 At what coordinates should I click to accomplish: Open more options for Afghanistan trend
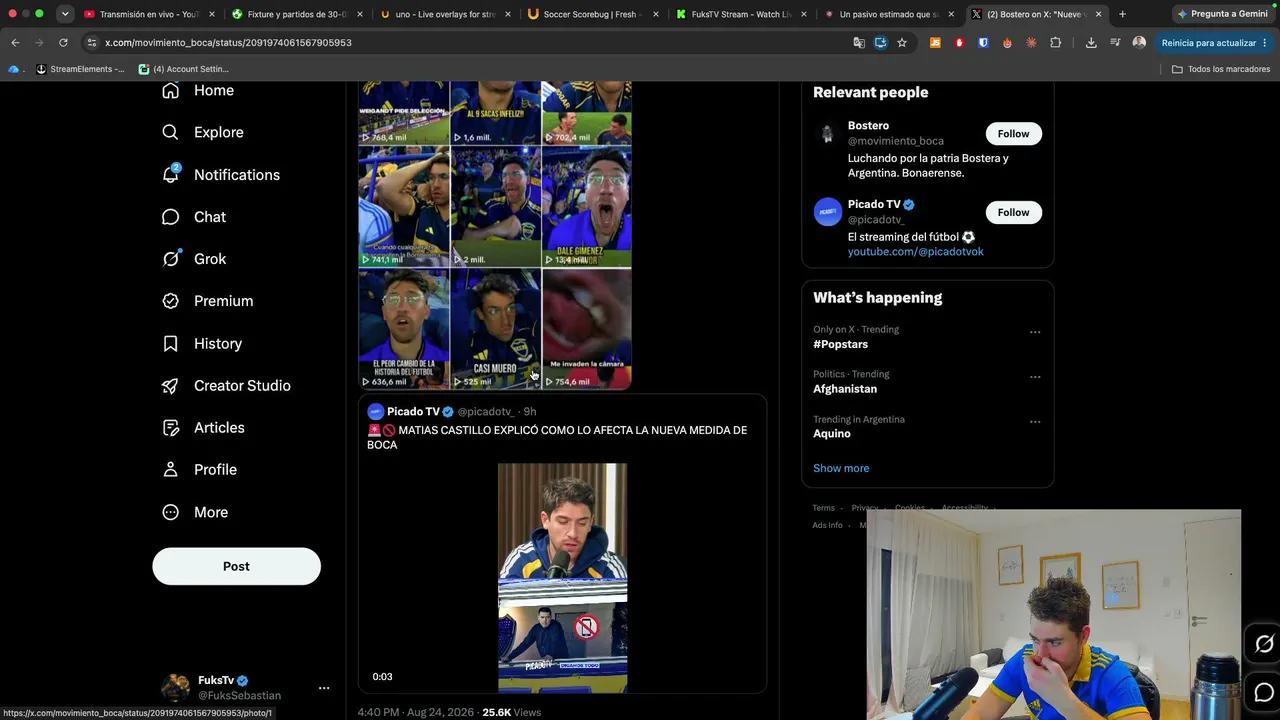point(1035,377)
